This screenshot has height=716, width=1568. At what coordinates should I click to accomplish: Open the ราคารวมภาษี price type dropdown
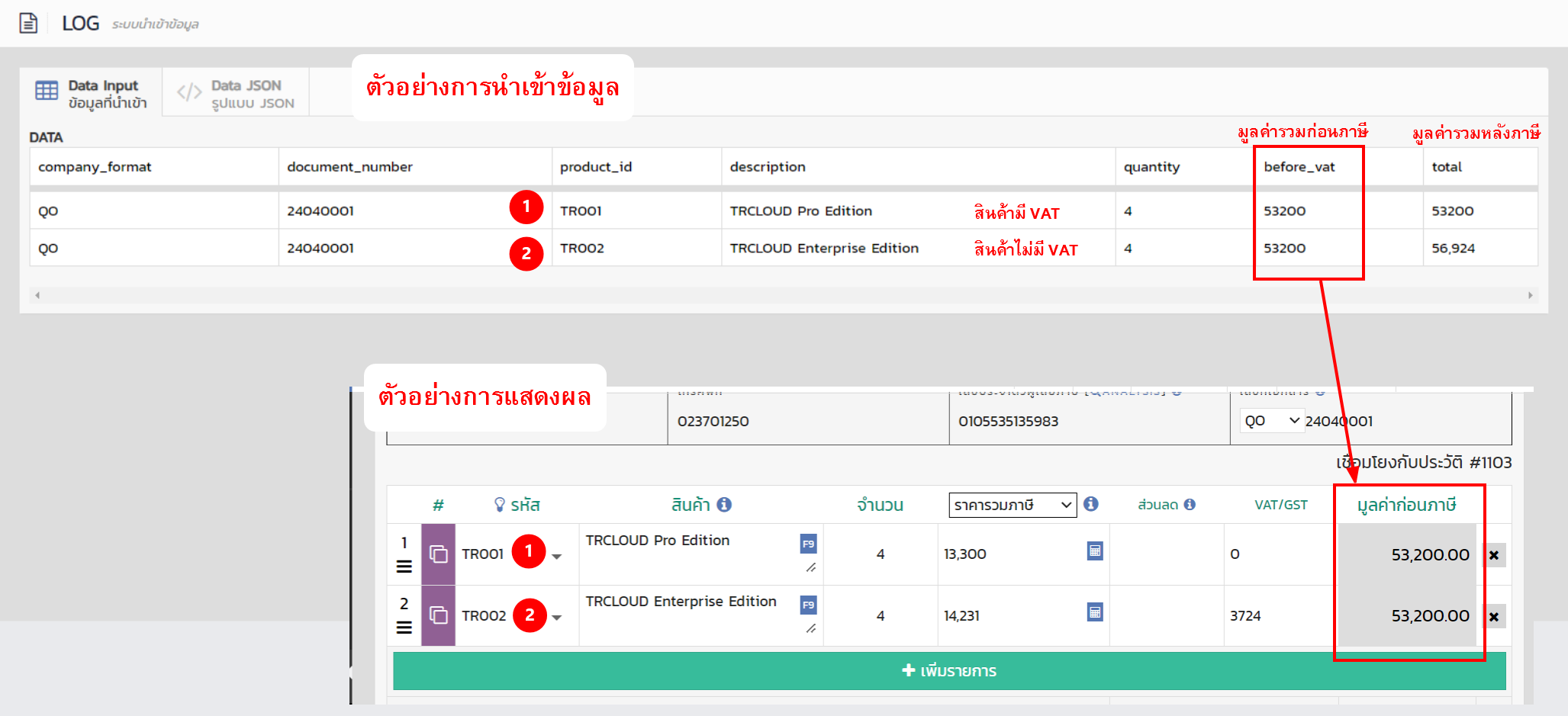tap(1013, 505)
